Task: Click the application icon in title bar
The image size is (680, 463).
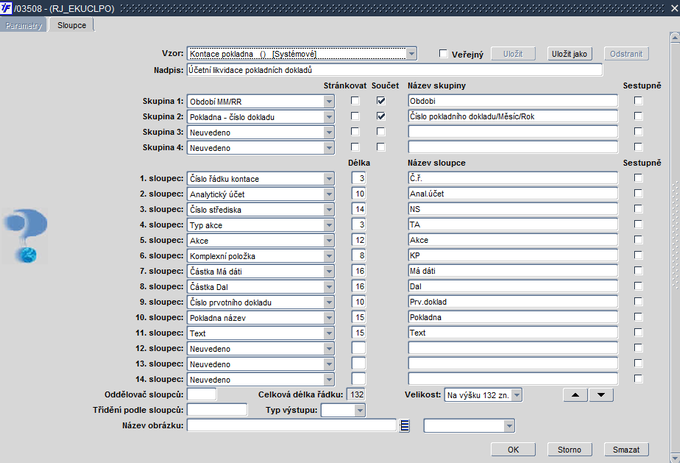Action: coord(8,8)
